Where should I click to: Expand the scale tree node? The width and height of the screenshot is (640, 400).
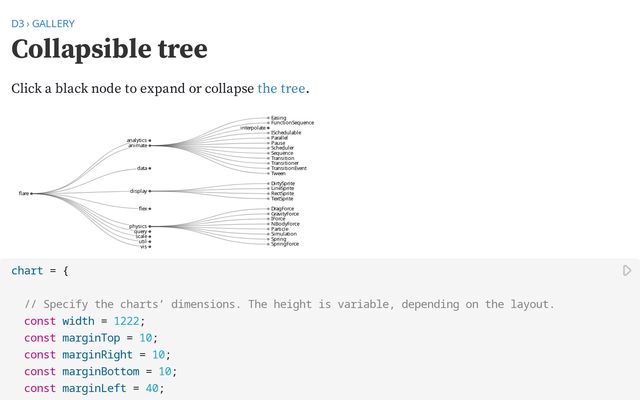tap(150, 236)
